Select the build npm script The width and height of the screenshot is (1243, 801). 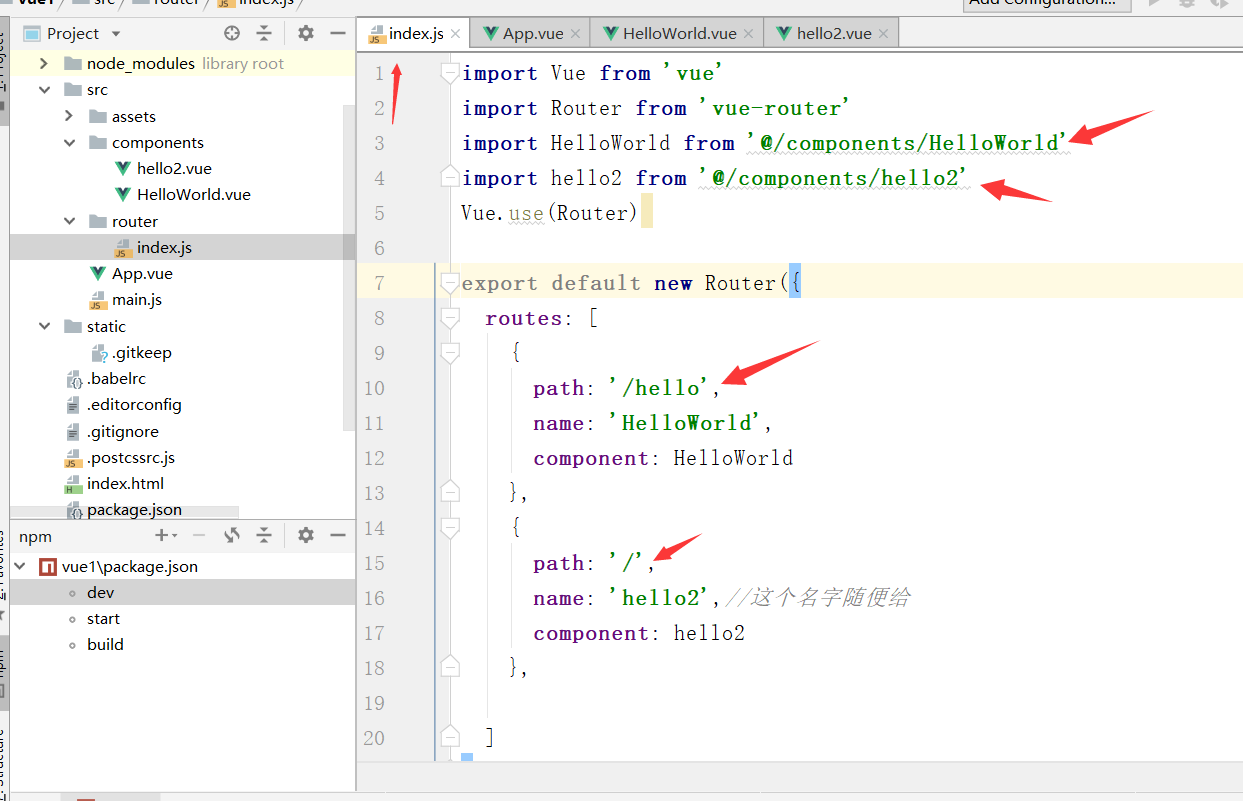[x=105, y=645]
